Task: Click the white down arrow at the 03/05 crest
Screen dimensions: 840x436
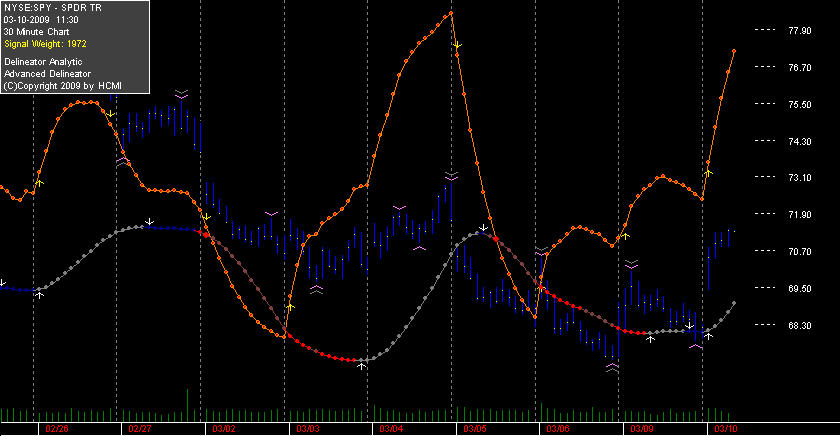Action: coord(483,229)
